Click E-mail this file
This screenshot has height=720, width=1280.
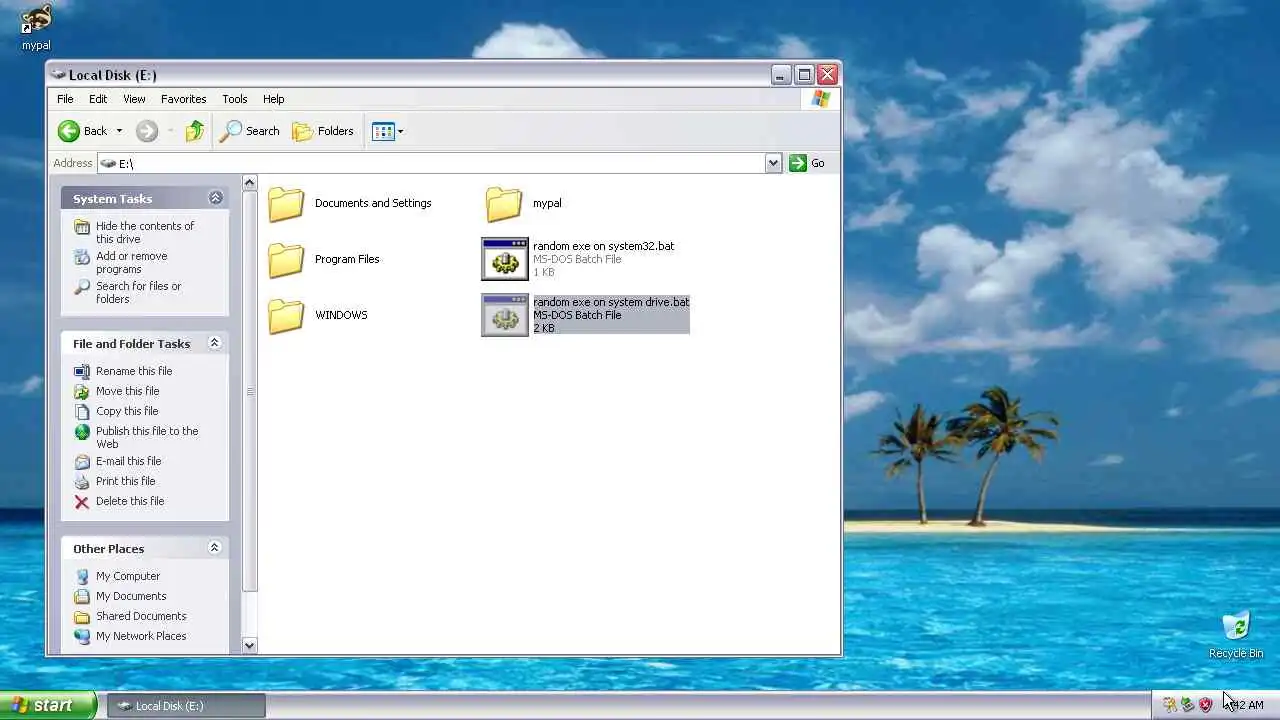click(128, 461)
